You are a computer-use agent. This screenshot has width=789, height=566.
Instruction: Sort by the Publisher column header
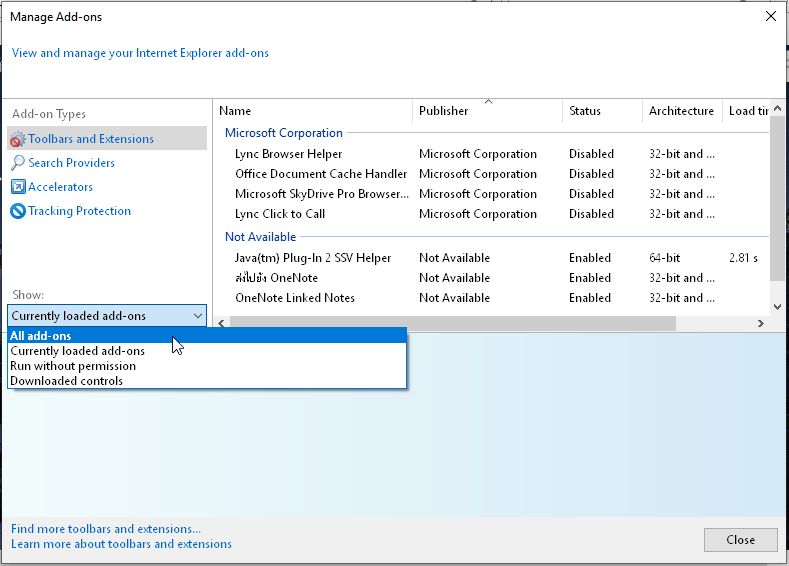click(x=487, y=111)
